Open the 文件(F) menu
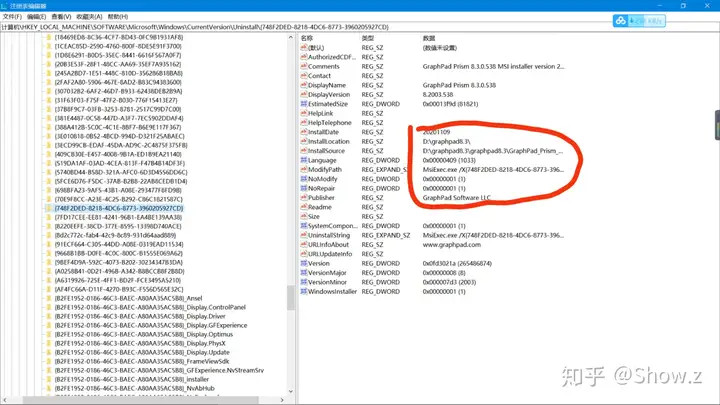 [12, 17]
